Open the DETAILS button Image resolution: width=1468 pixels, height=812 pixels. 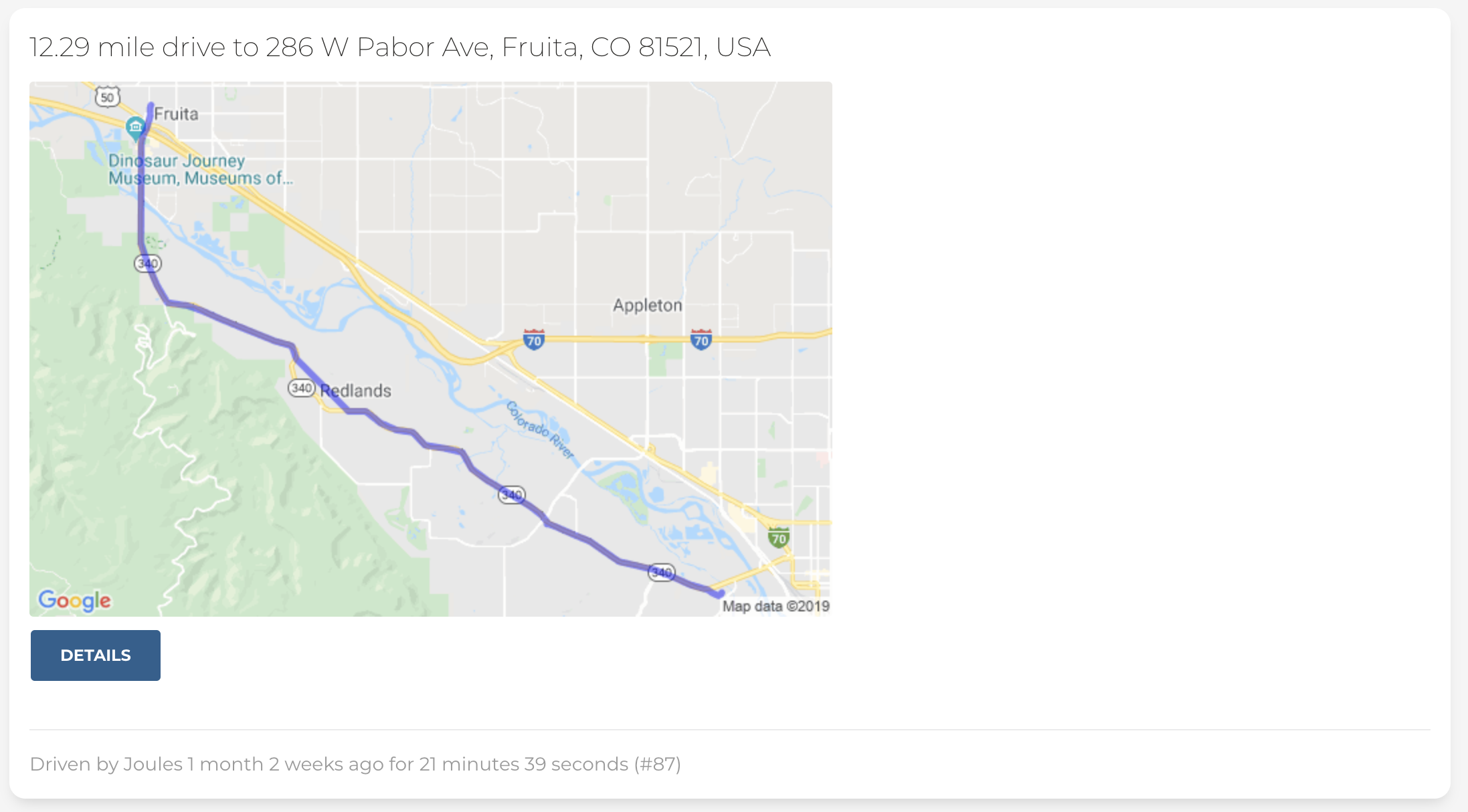tap(96, 655)
